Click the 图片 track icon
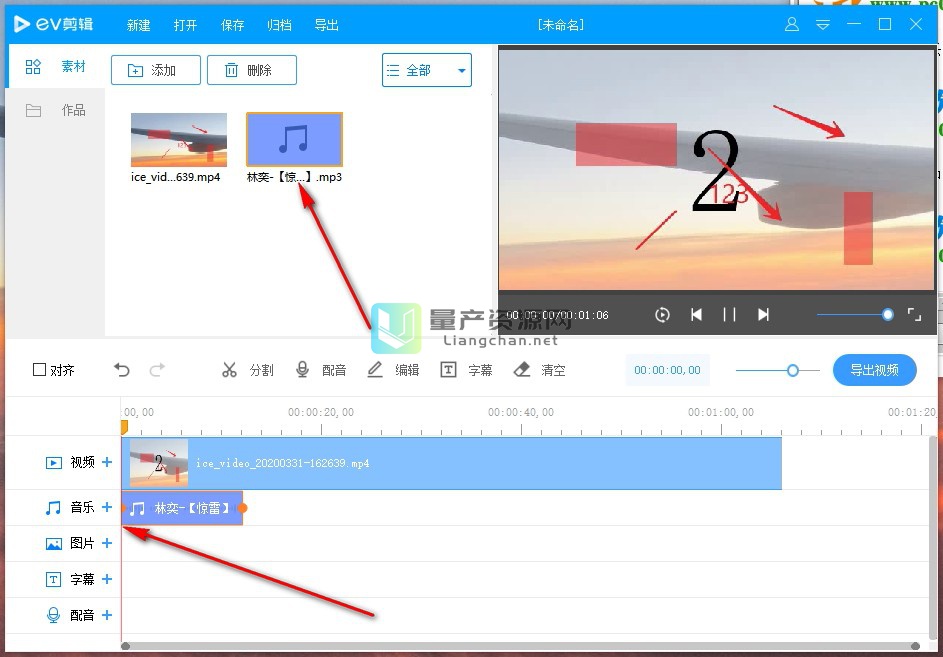Screen dimensions: 943x657 click(54, 544)
